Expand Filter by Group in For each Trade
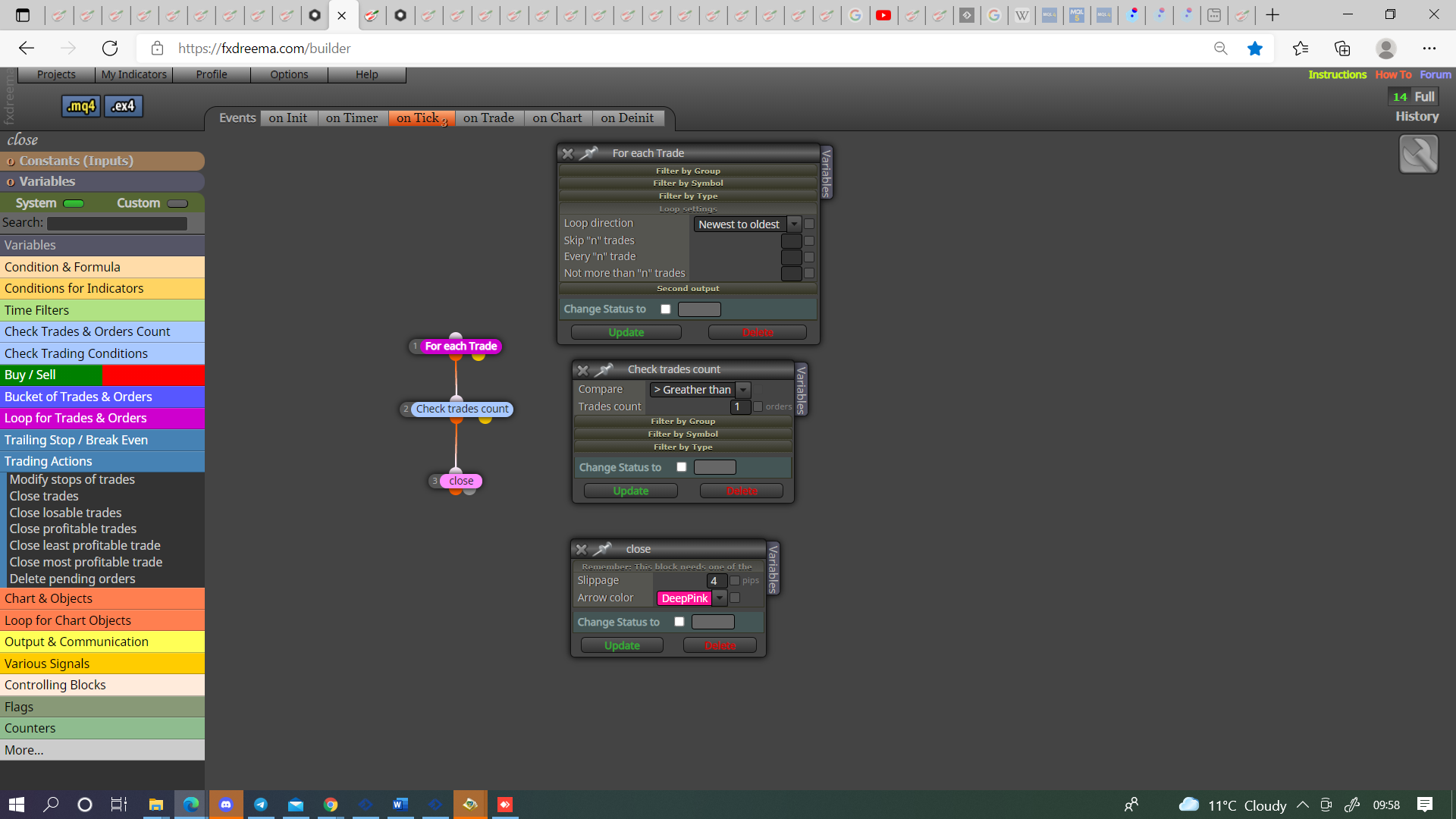The height and width of the screenshot is (819, 1456). click(x=688, y=171)
